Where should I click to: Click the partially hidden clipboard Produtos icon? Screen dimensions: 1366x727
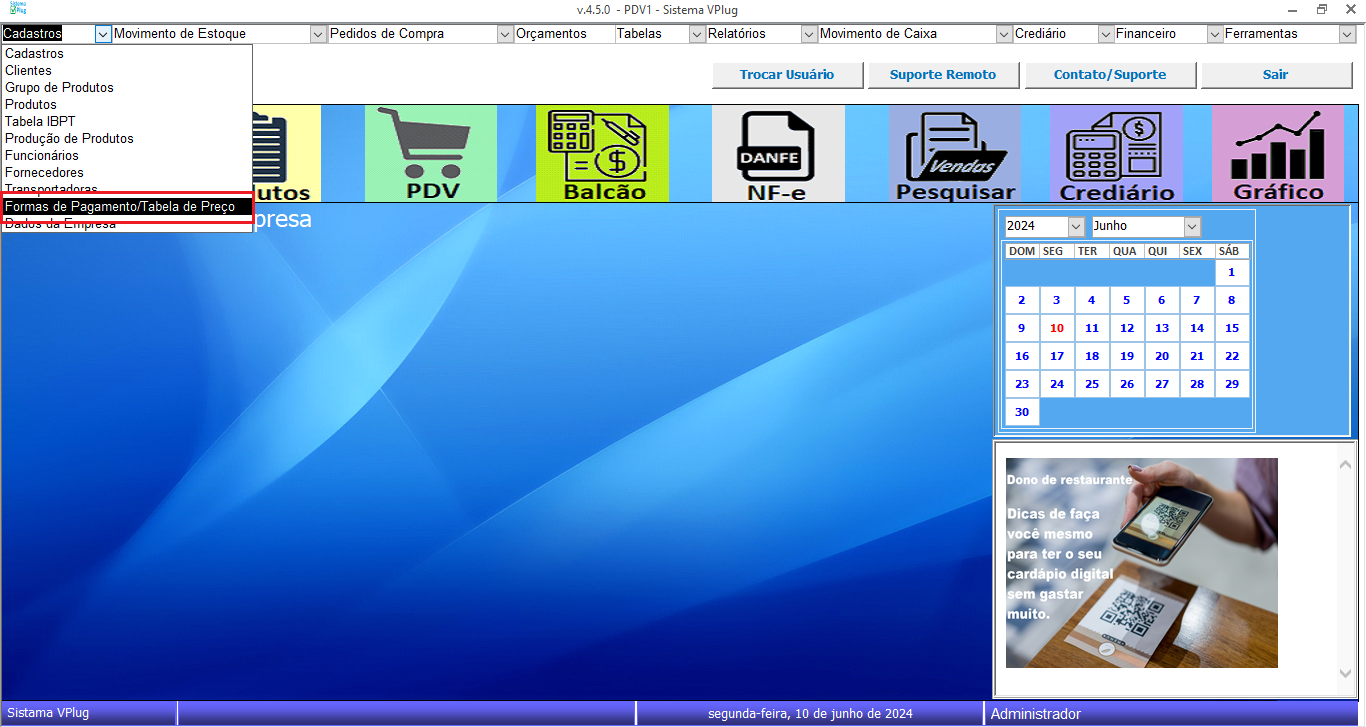286,153
